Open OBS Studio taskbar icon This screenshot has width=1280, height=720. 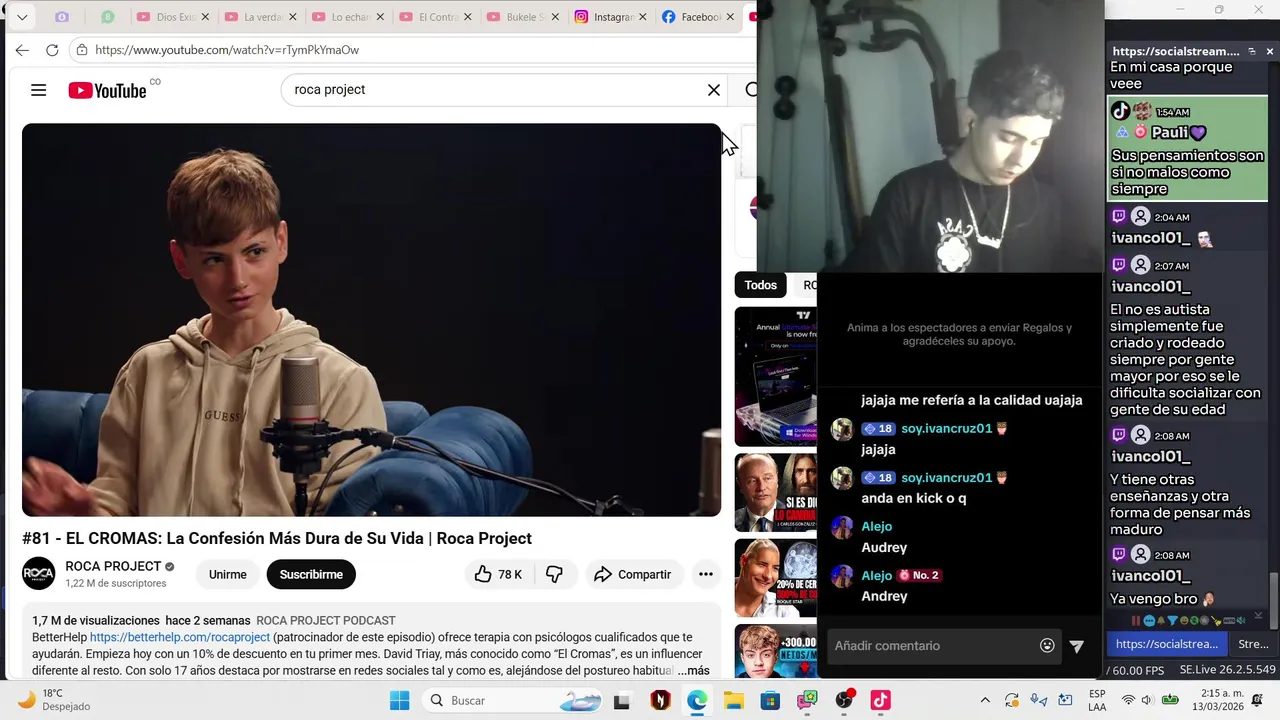(844, 700)
